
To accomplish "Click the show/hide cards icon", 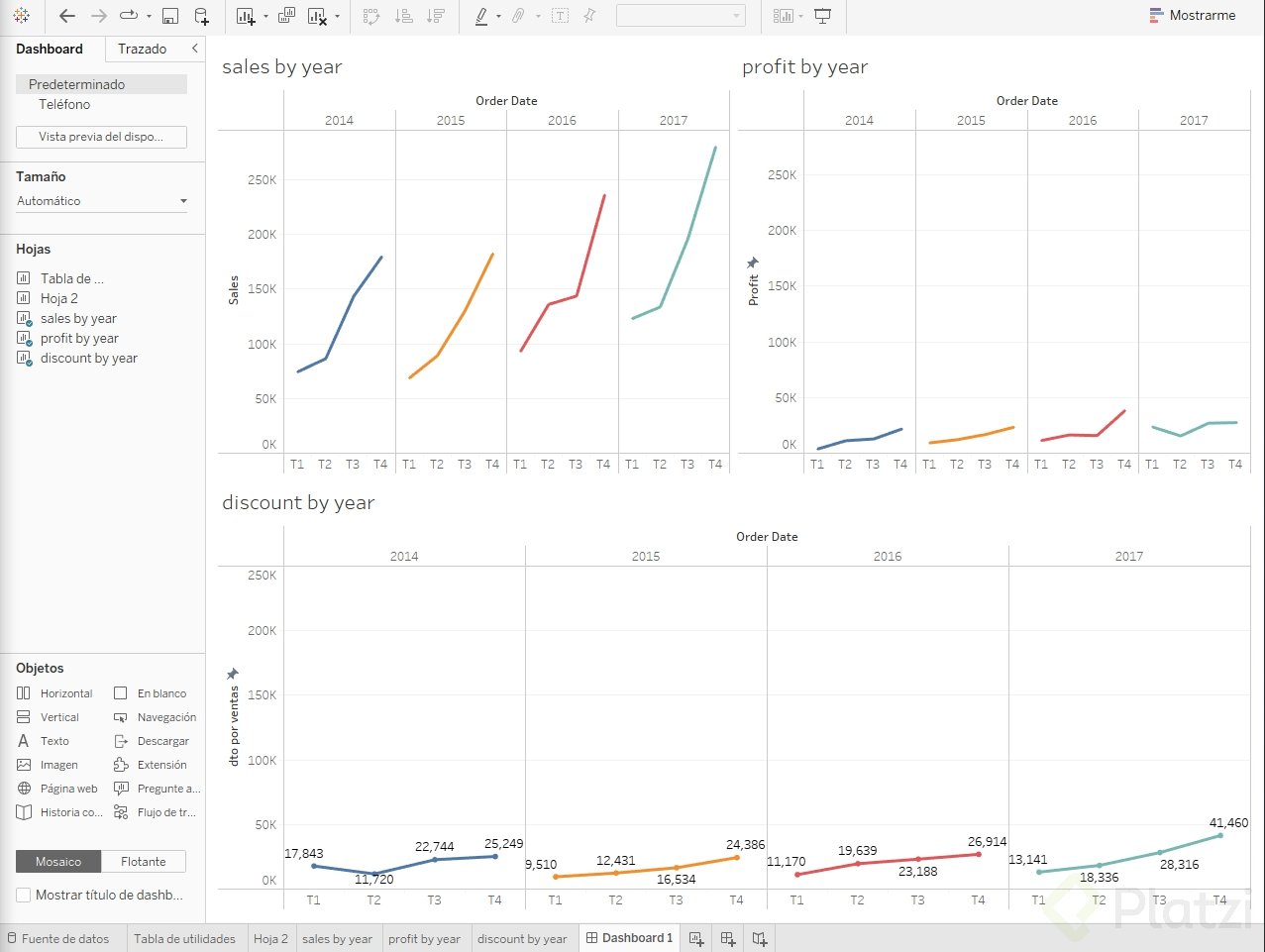I will click(784, 16).
